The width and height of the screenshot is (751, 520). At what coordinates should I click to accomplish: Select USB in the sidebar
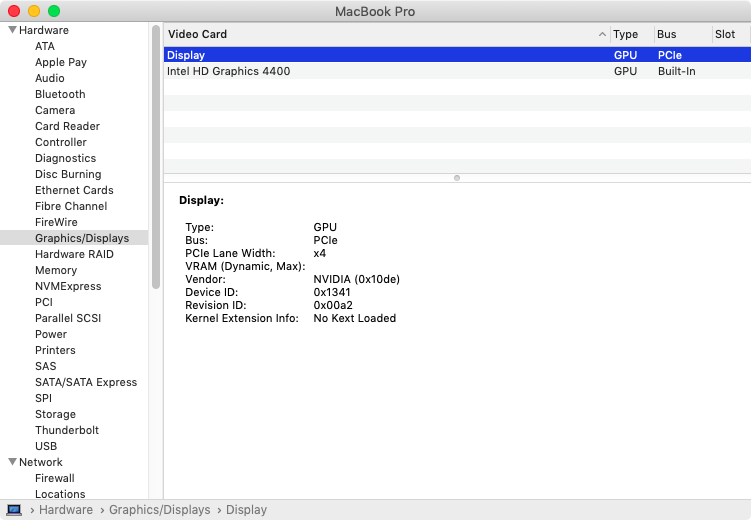[46, 446]
